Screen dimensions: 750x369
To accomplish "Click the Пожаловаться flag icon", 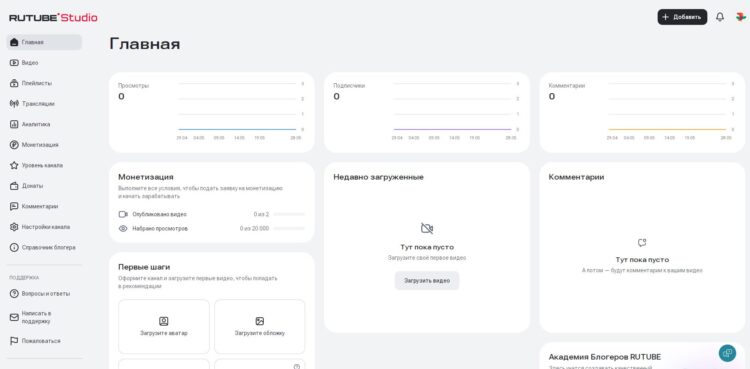I will pos(14,341).
